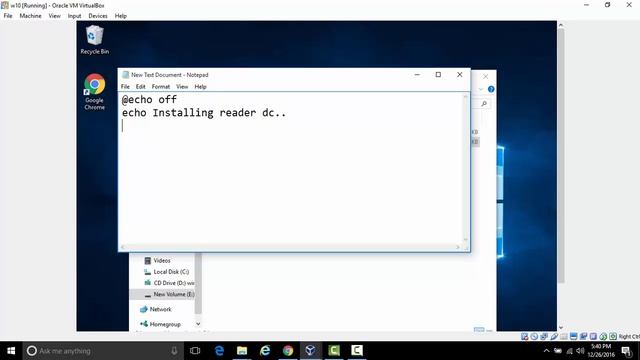Click the Cortana microphone icon
This screenshot has height=360, width=640.
coord(174,351)
